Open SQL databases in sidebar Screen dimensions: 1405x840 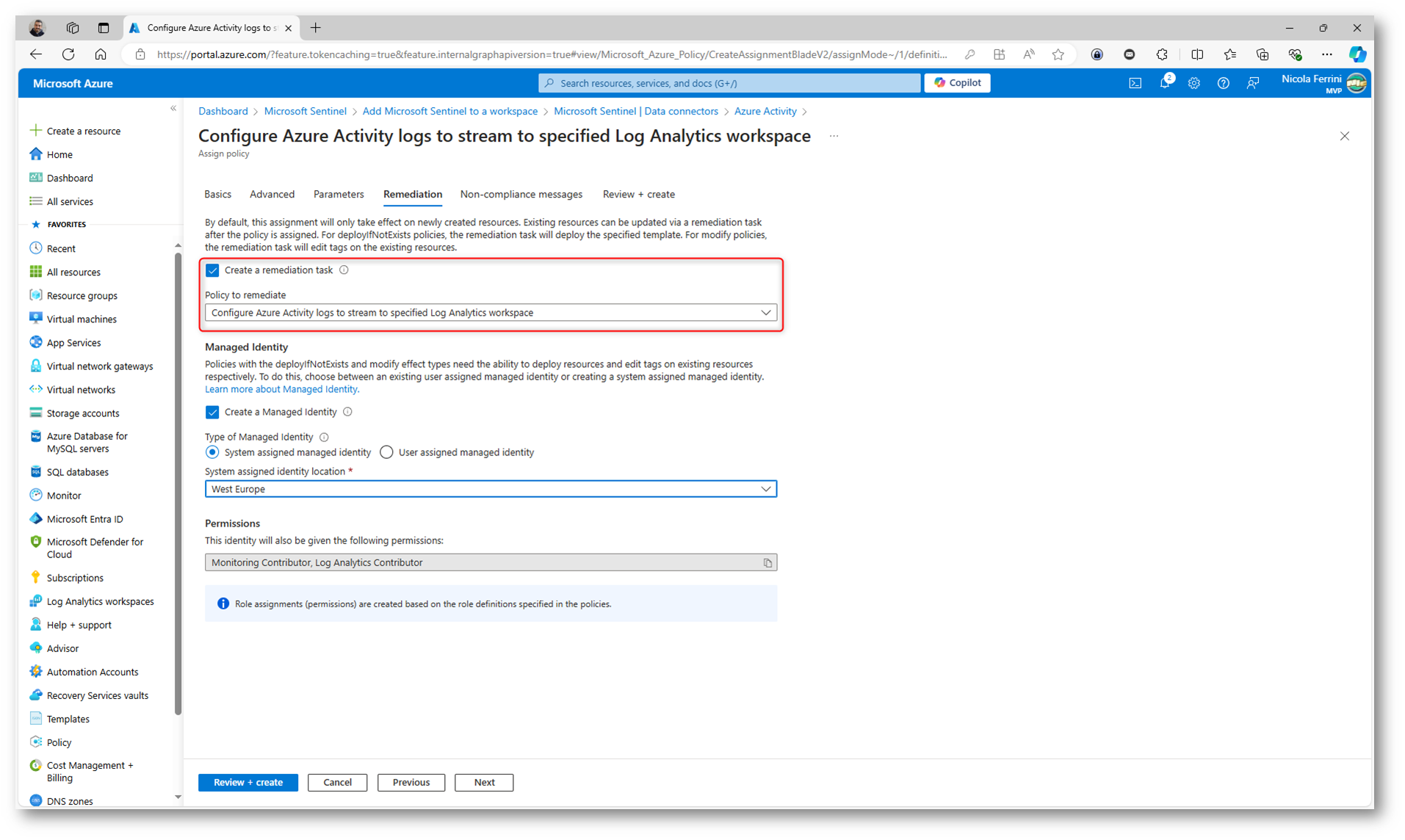click(77, 471)
